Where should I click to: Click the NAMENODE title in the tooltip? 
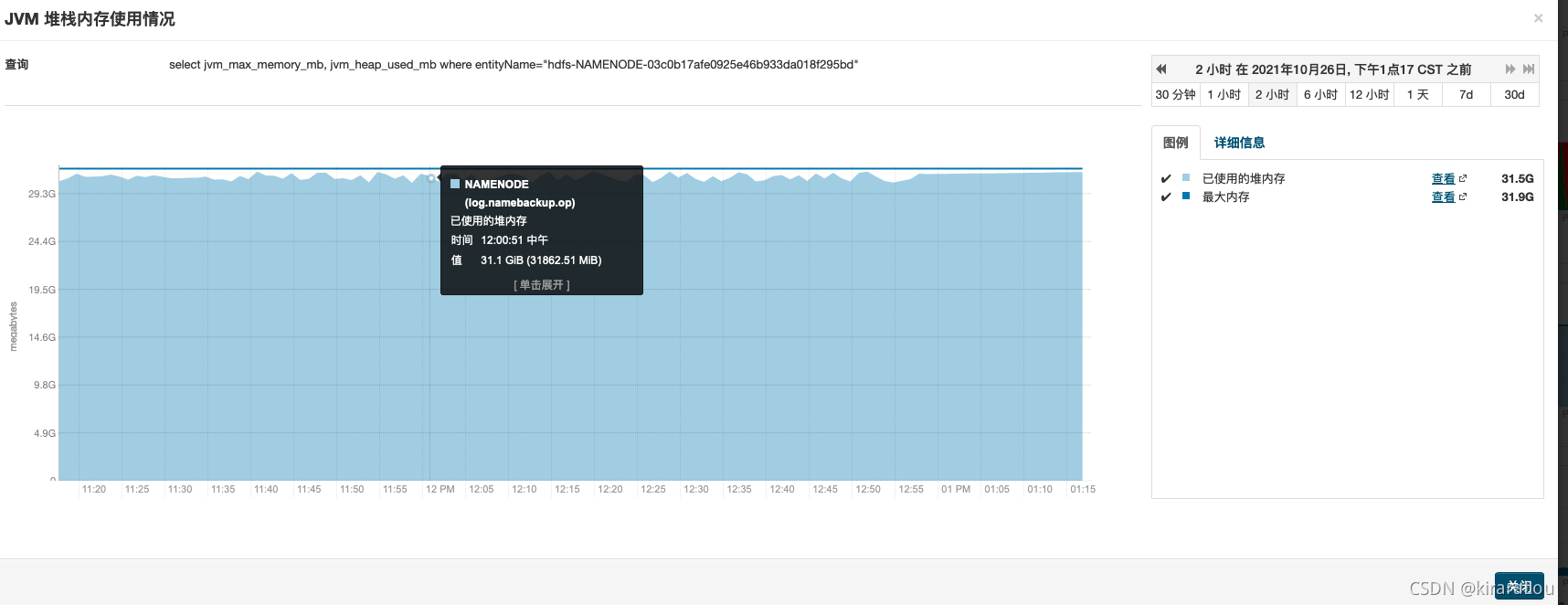(496, 185)
